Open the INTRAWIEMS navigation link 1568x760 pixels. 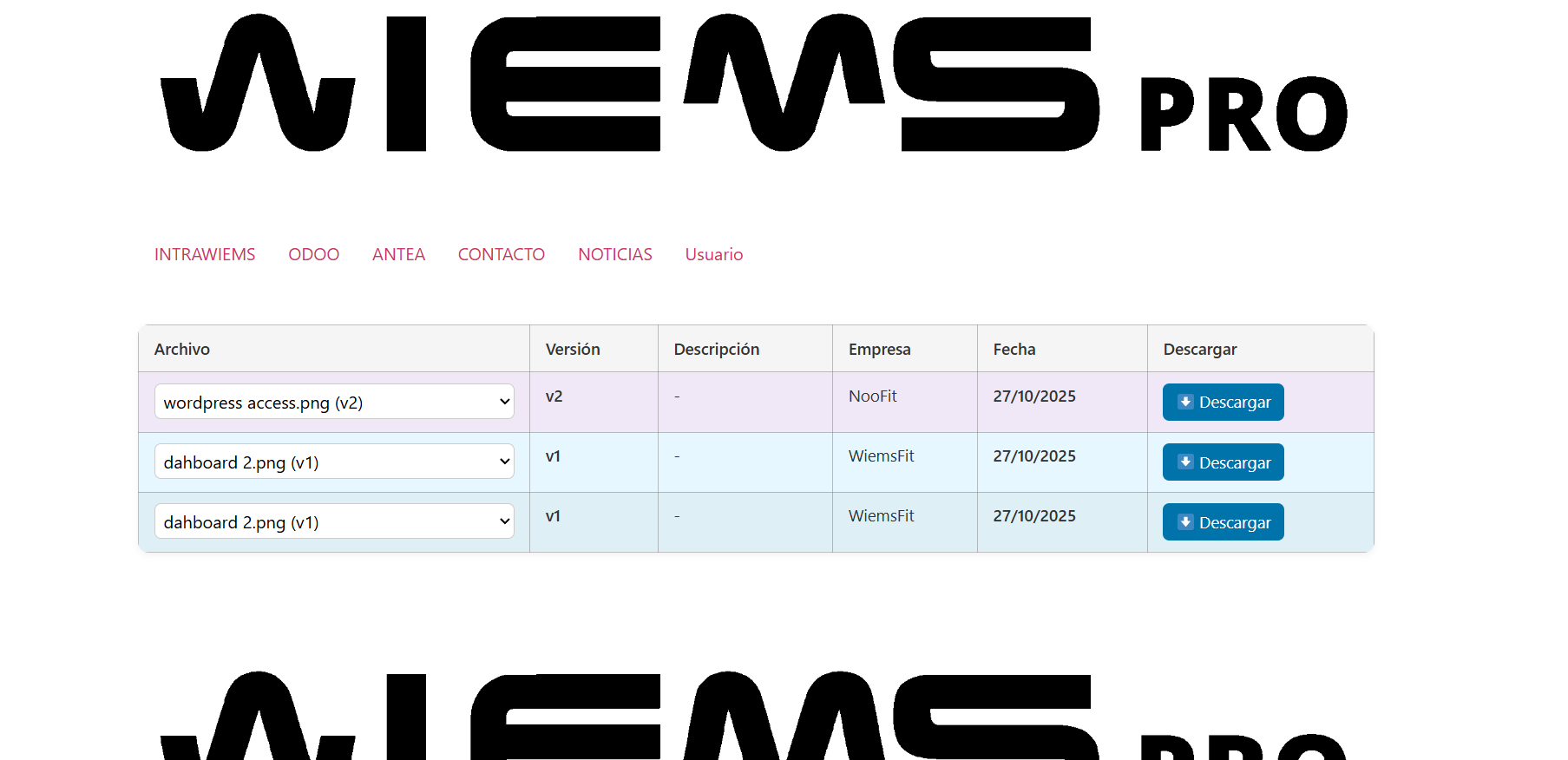click(x=205, y=254)
